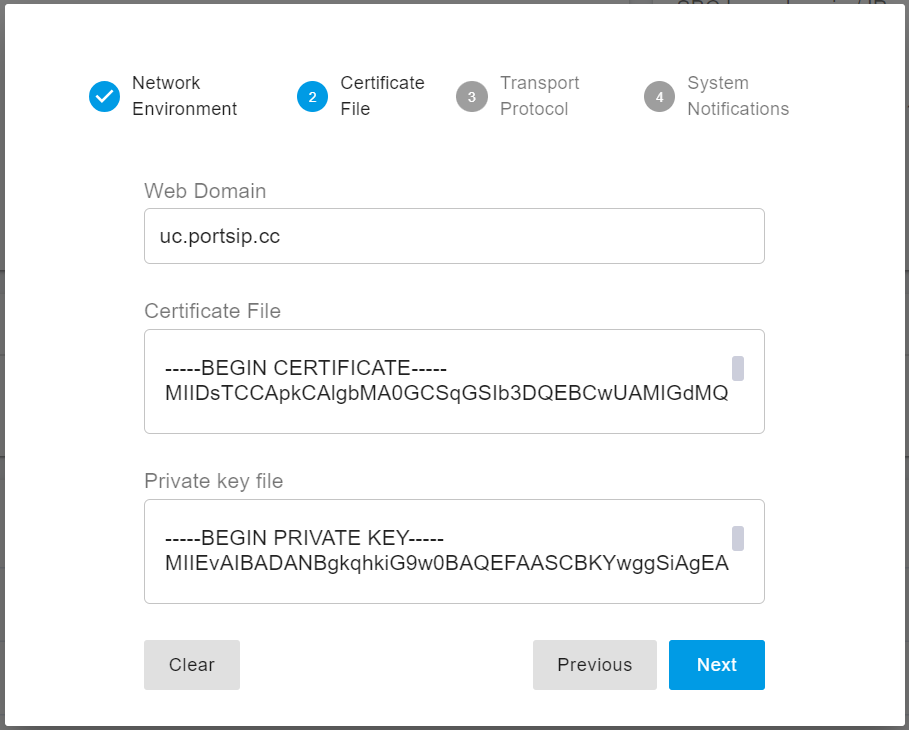This screenshot has width=909, height=730.
Task: Grab the Certificate File box scrollbar thumb
Action: [738, 368]
